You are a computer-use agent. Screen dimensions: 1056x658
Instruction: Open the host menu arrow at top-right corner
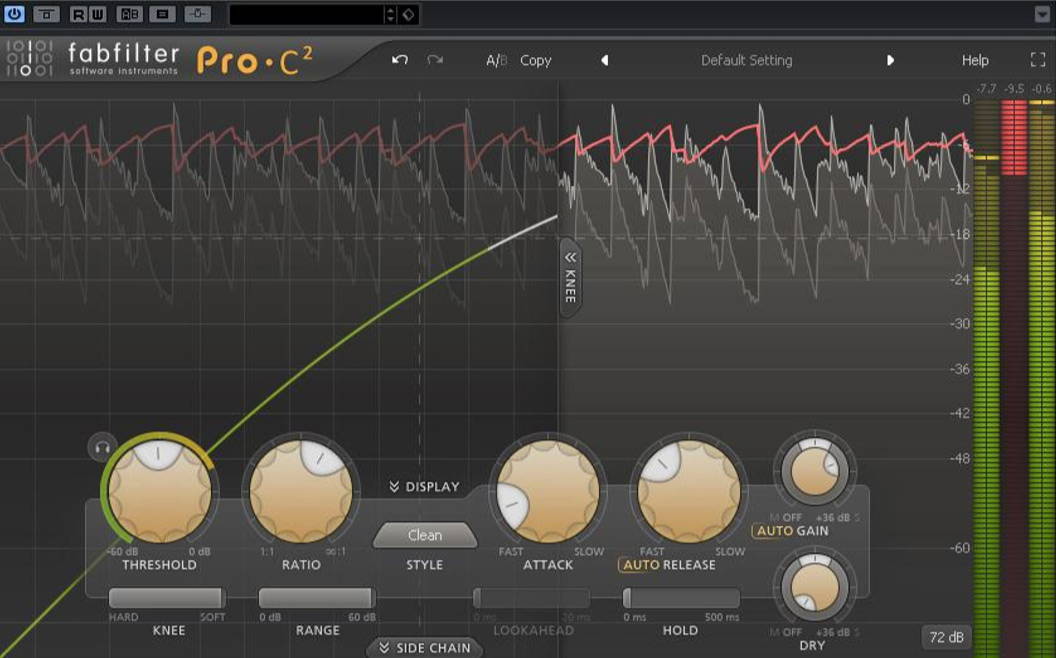pos(1042,14)
